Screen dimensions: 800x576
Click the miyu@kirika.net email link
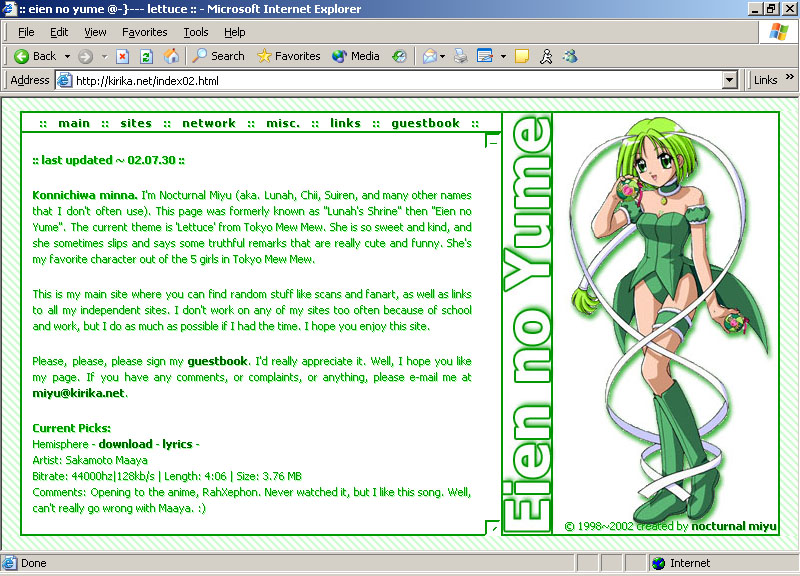click(x=79, y=393)
